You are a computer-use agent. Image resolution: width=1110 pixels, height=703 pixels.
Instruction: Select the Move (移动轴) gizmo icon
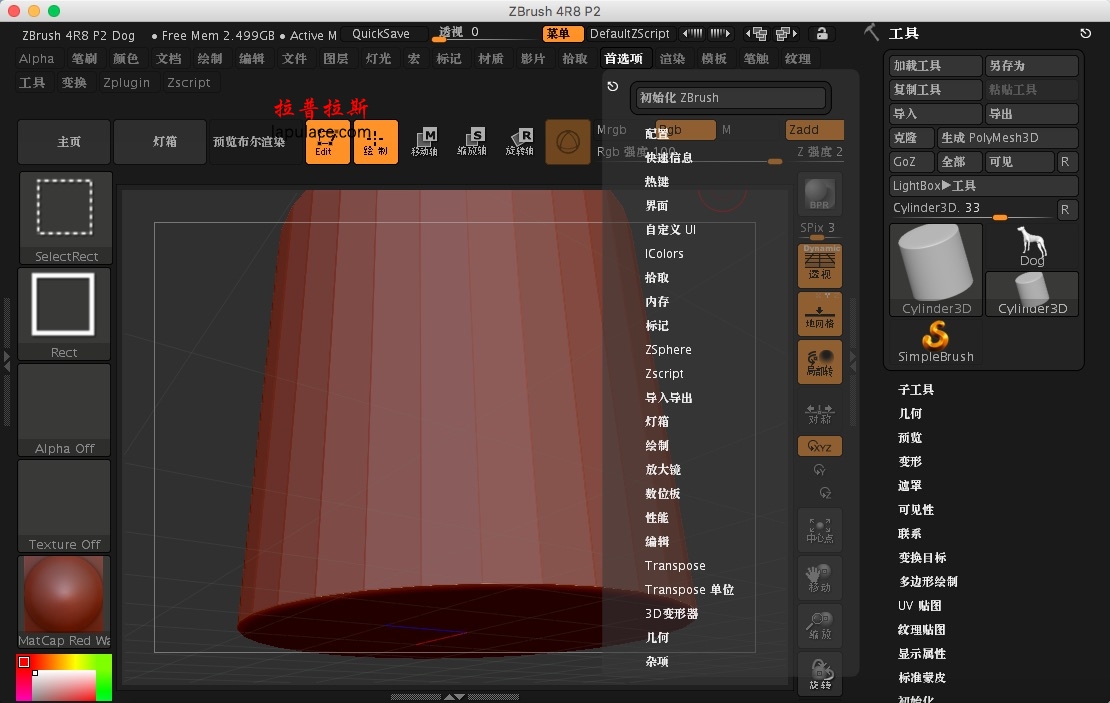(424, 142)
